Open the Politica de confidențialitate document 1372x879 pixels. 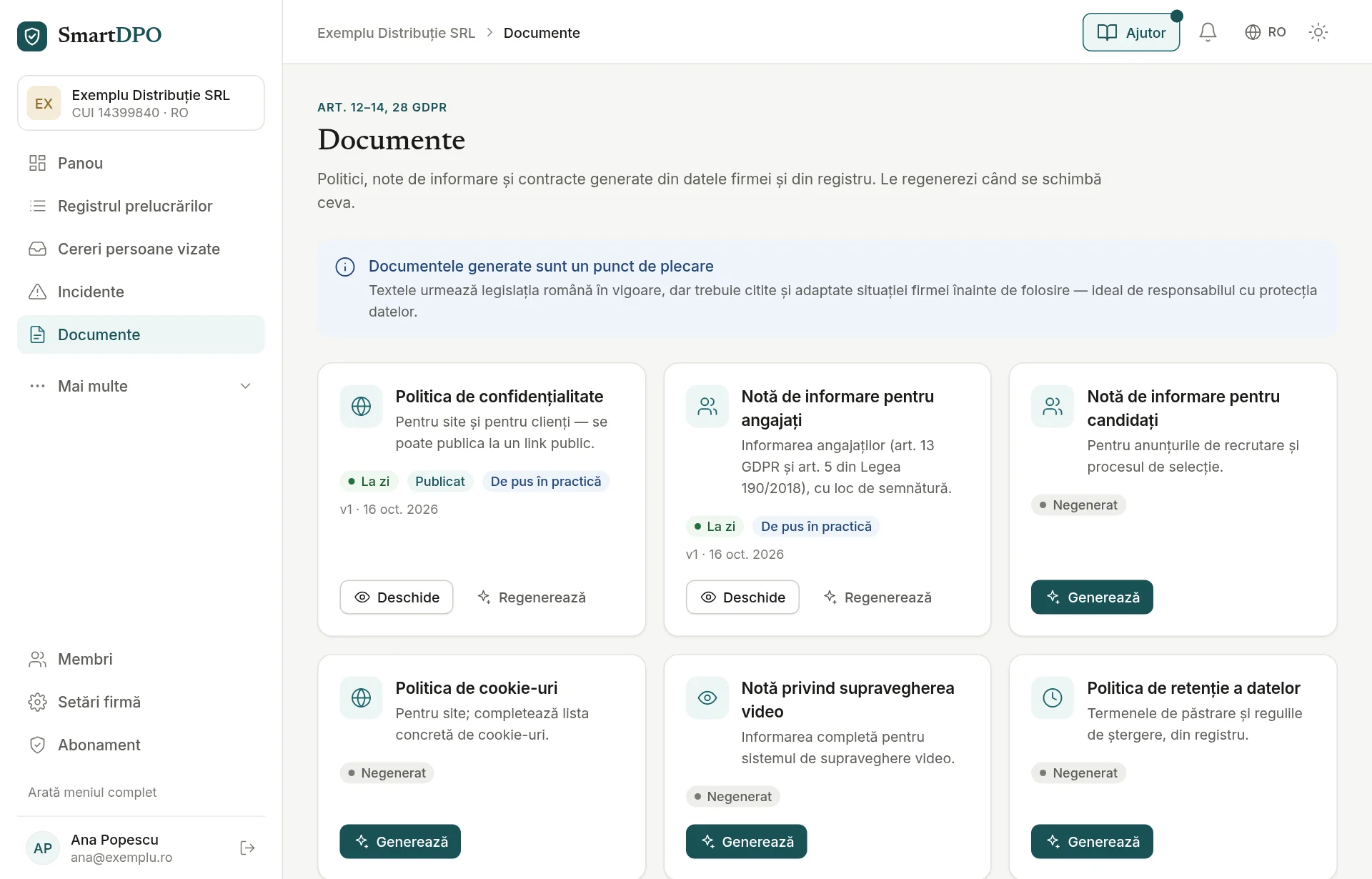(397, 597)
